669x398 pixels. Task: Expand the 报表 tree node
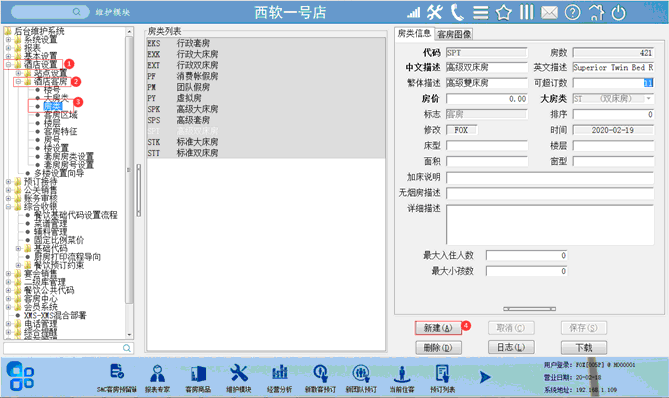click(x=8, y=48)
